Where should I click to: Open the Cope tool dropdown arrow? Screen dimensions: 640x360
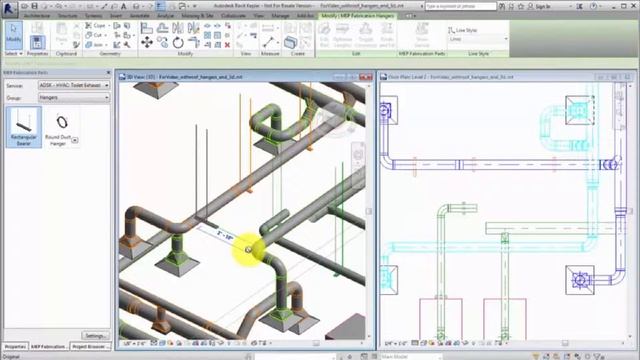coord(109,25)
